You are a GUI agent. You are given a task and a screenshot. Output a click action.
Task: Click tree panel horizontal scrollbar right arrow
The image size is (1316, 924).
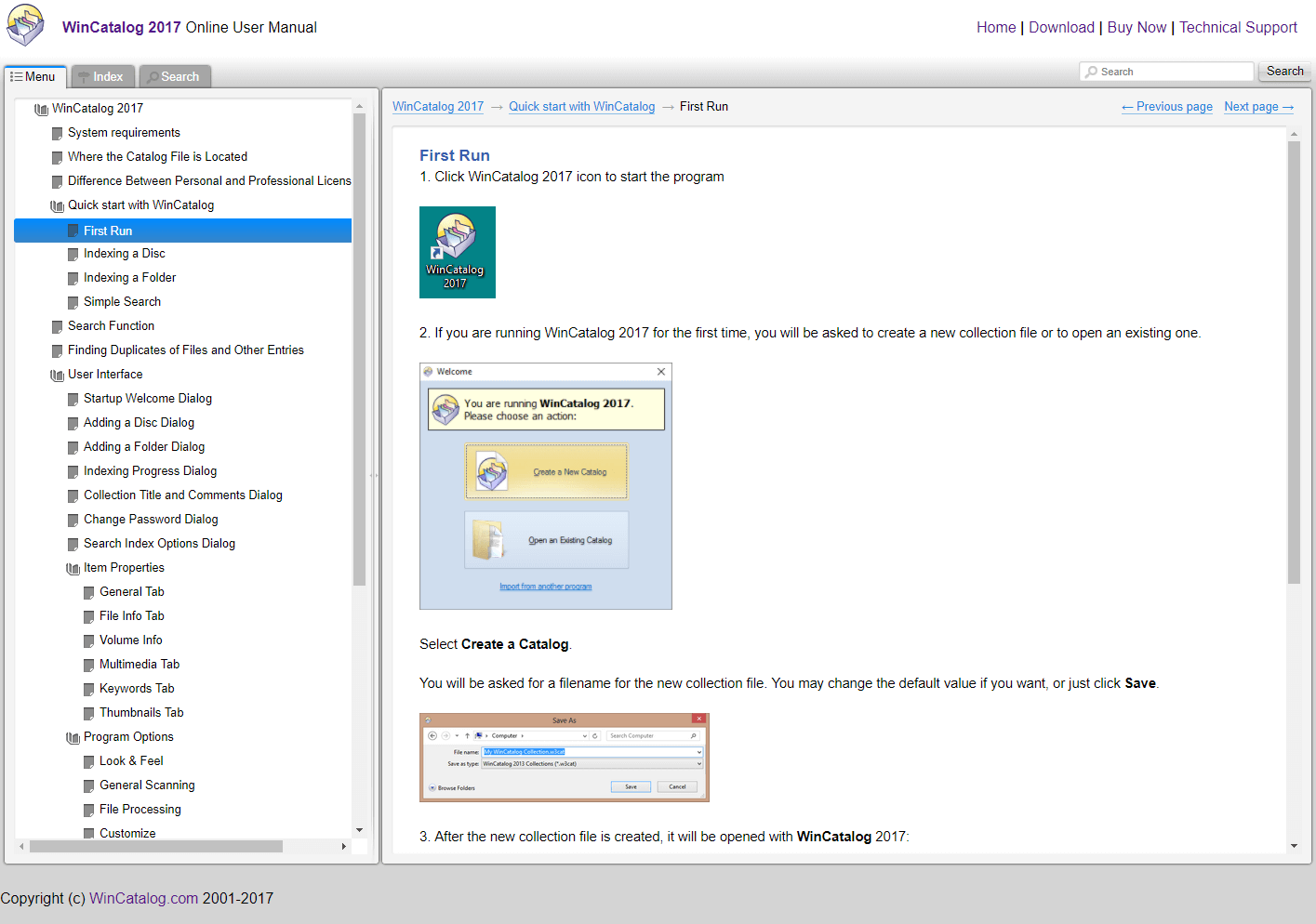tap(344, 847)
